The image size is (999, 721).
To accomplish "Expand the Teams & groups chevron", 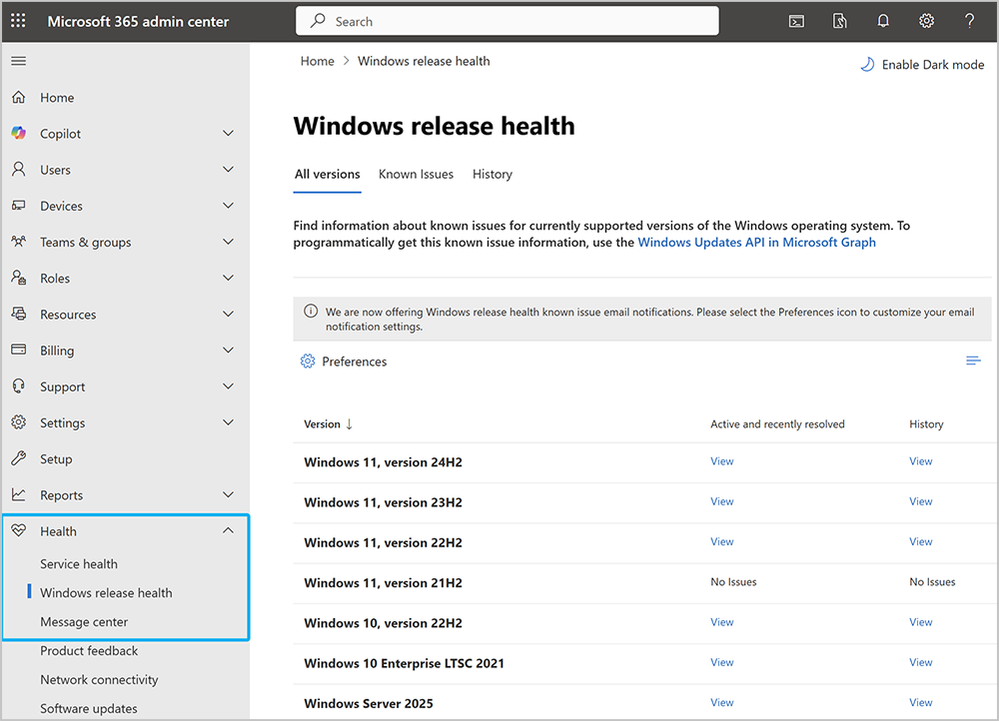I will 228,242.
